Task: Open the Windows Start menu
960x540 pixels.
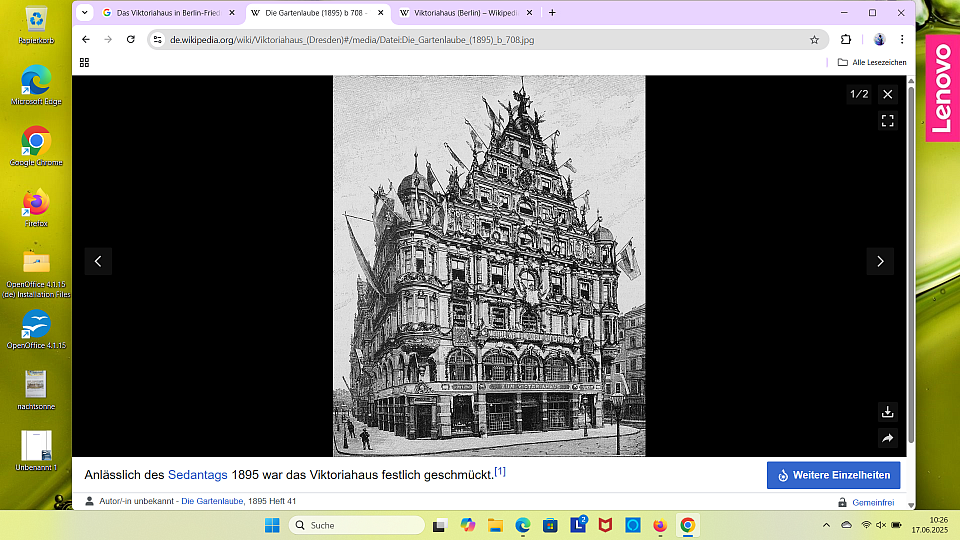Action: (272, 525)
